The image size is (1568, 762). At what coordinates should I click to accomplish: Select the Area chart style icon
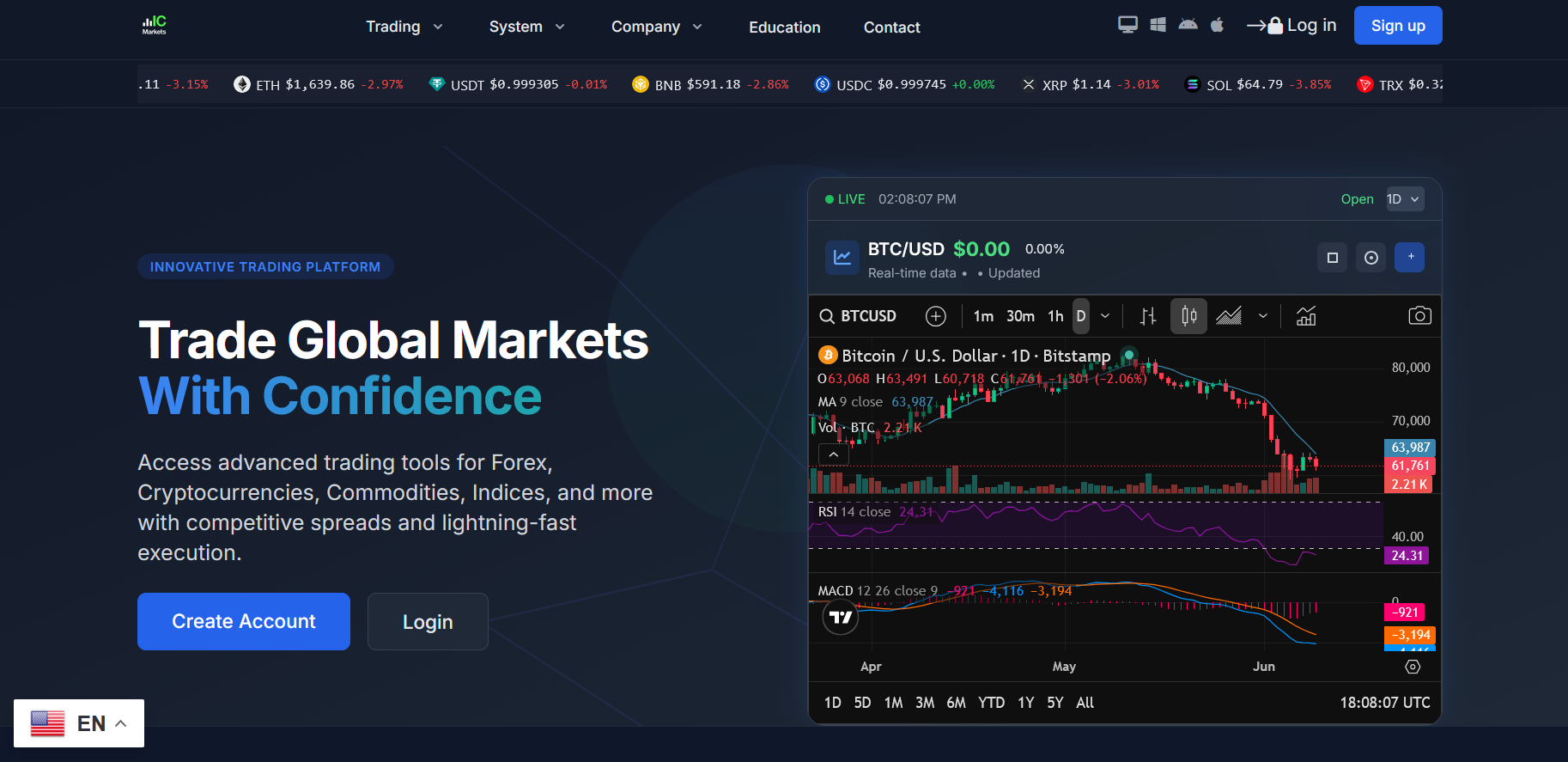(1229, 316)
